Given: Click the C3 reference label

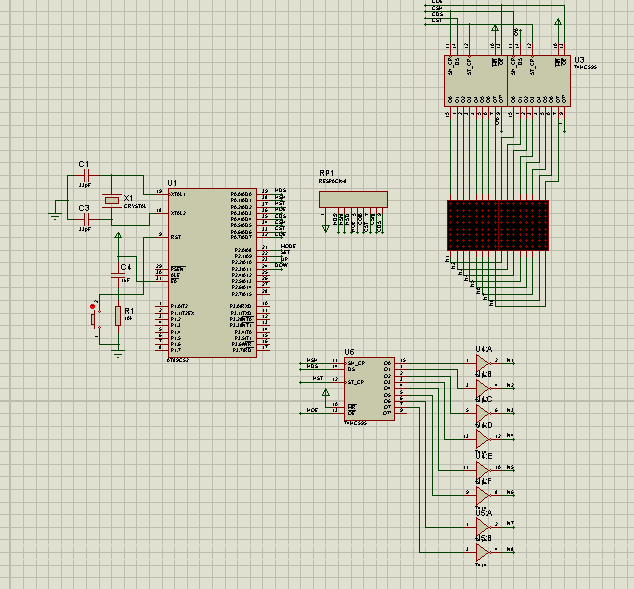Looking at the screenshot, I should click(84, 208).
